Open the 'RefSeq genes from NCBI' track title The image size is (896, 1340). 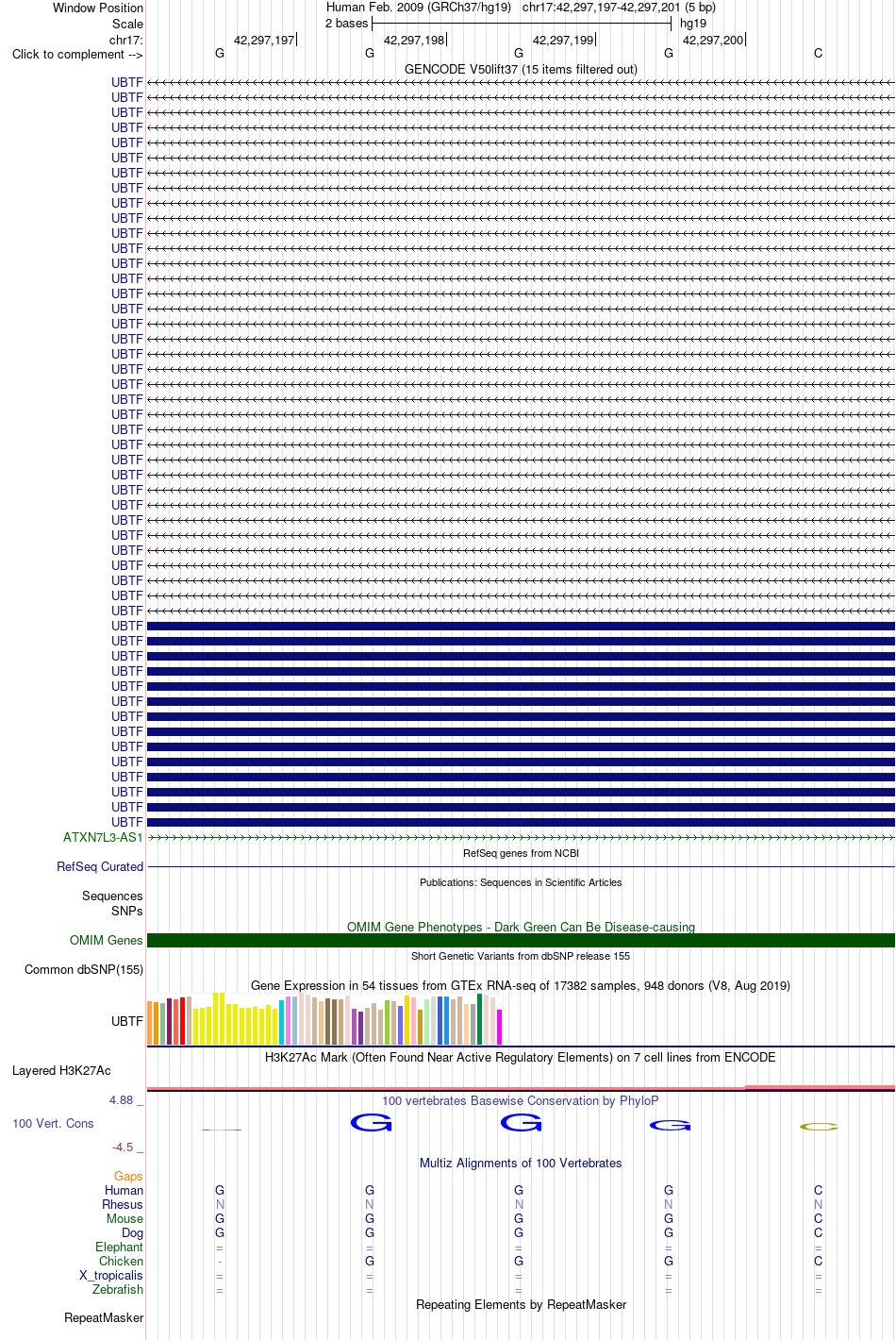(x=521, y=853)
